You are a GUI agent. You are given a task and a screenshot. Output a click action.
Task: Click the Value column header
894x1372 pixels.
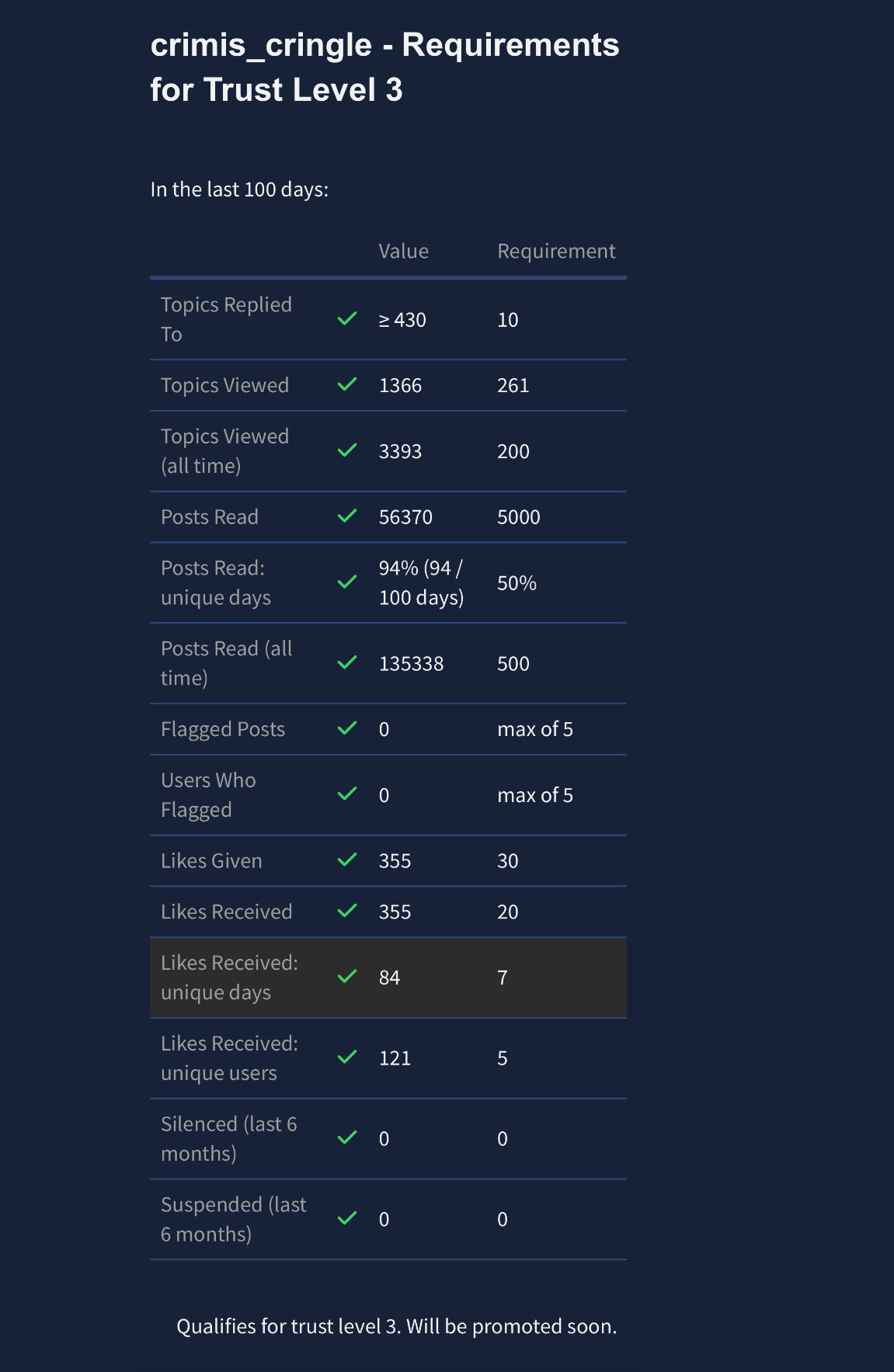click(403, 252)
